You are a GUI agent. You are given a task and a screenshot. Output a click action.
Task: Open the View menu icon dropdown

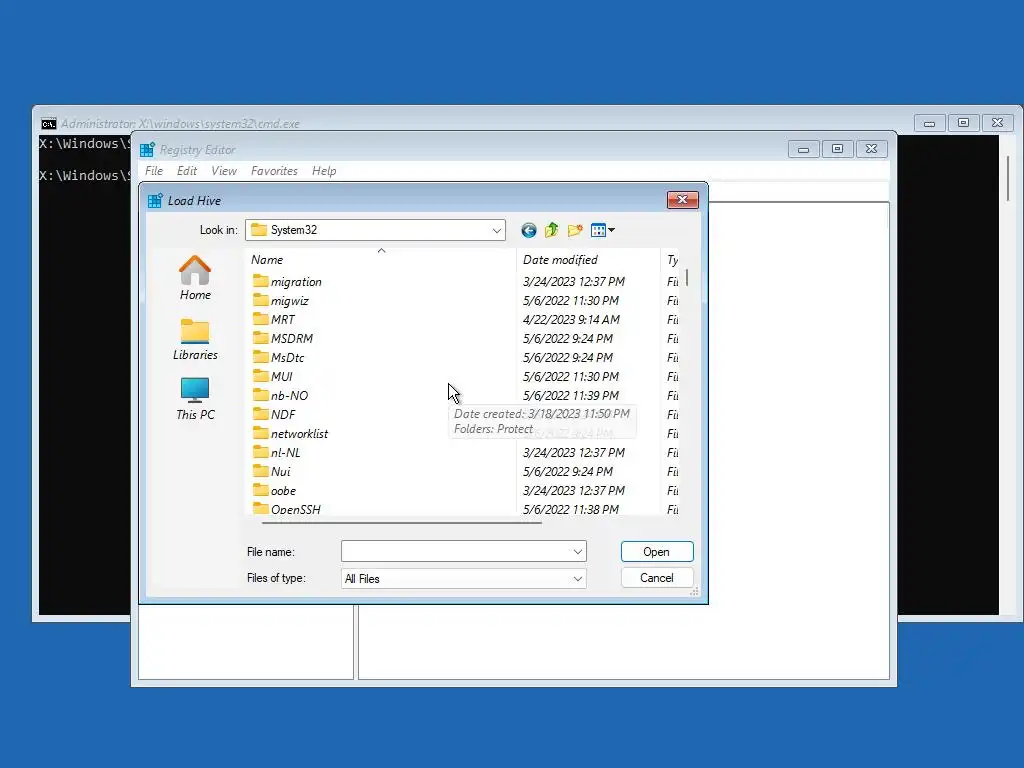[x=602, y=230]
